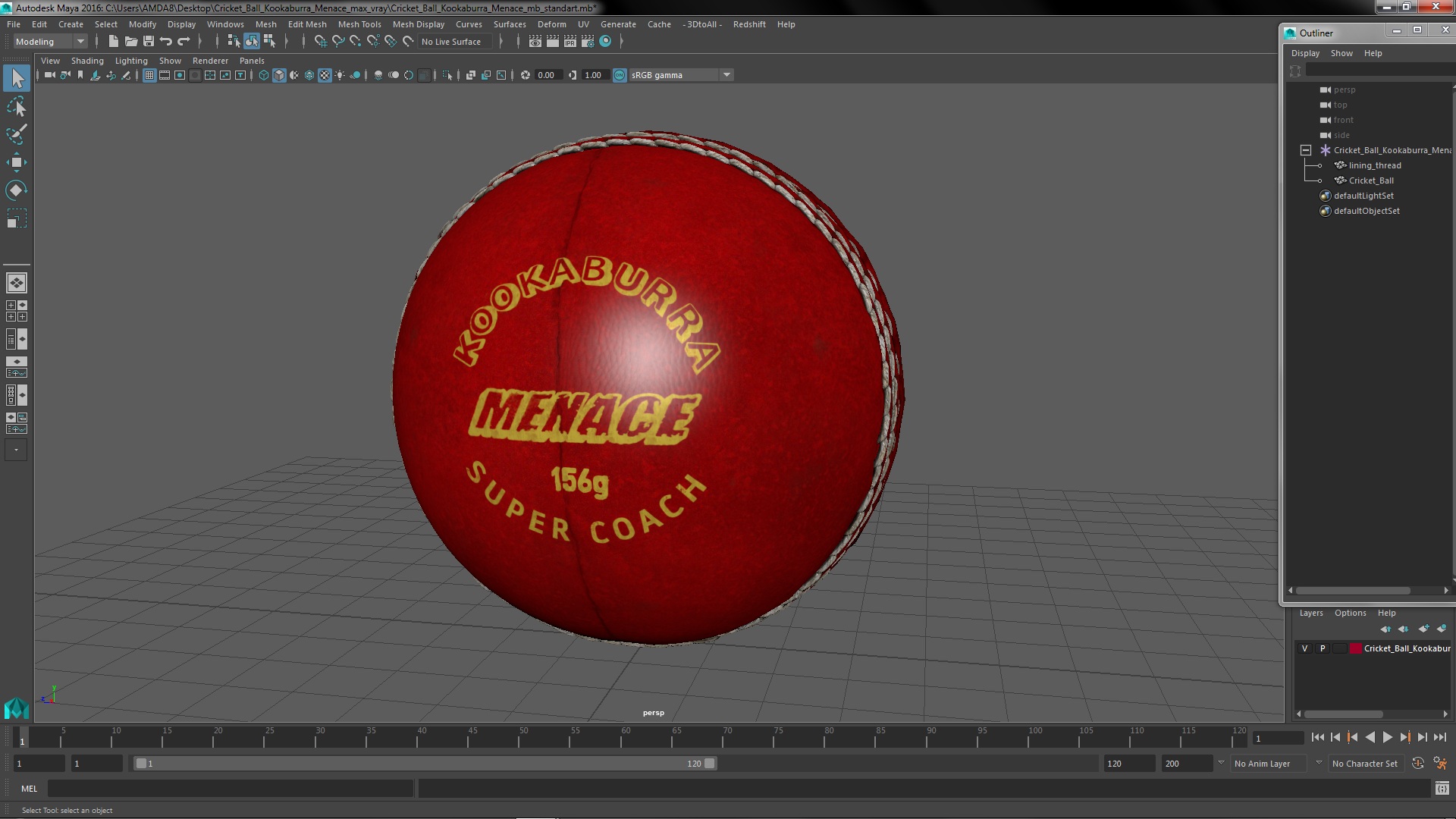
Task: Click the MEL command input field
Action: point(231,789)
